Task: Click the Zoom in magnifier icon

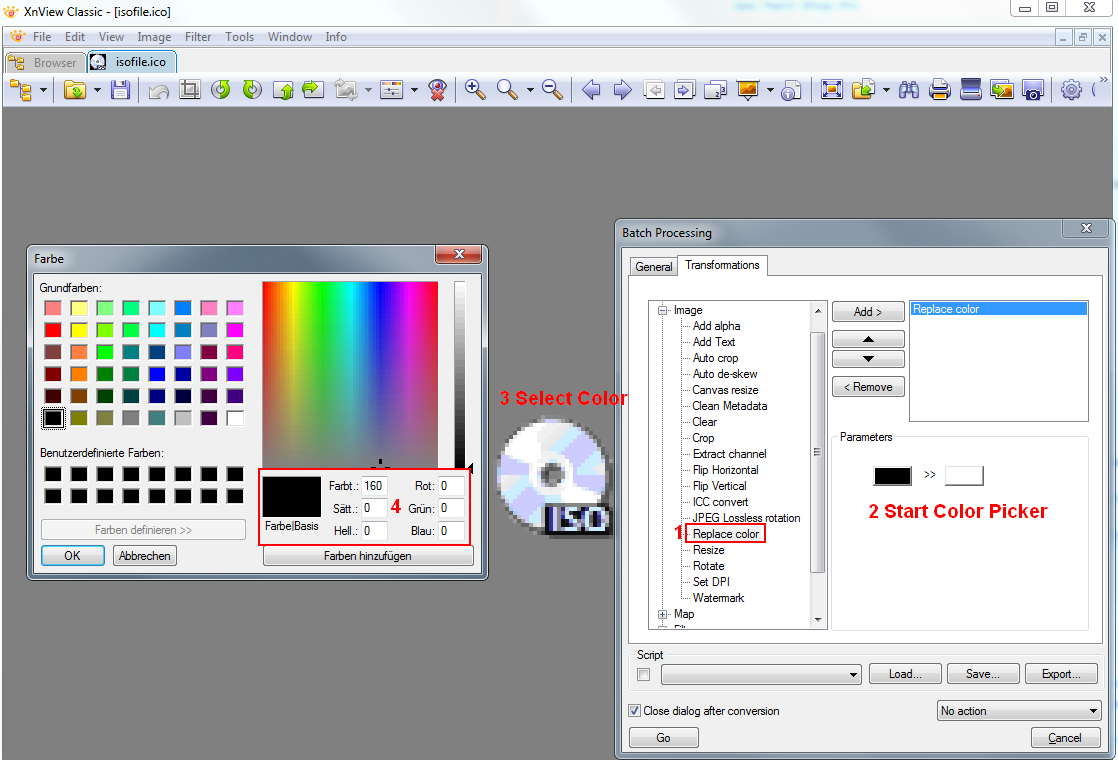Action: click(x=475, y=90)
